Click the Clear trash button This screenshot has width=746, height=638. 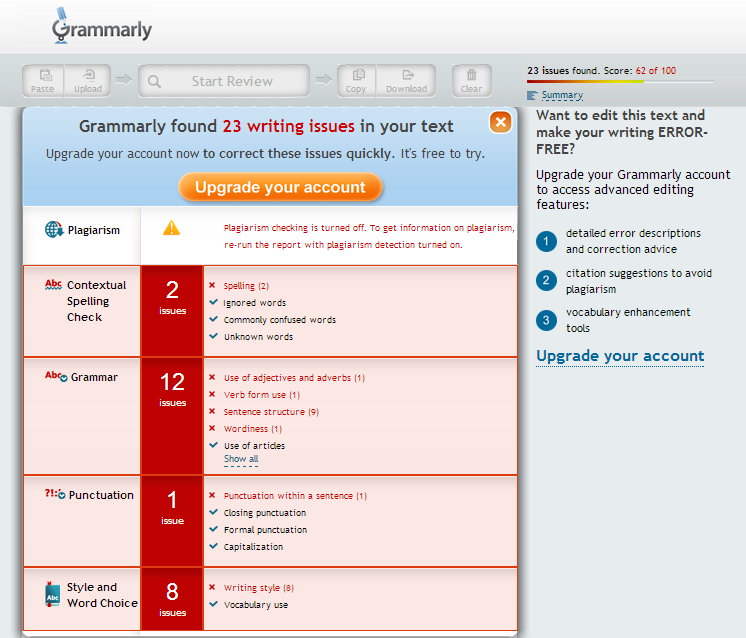[471, 81]
